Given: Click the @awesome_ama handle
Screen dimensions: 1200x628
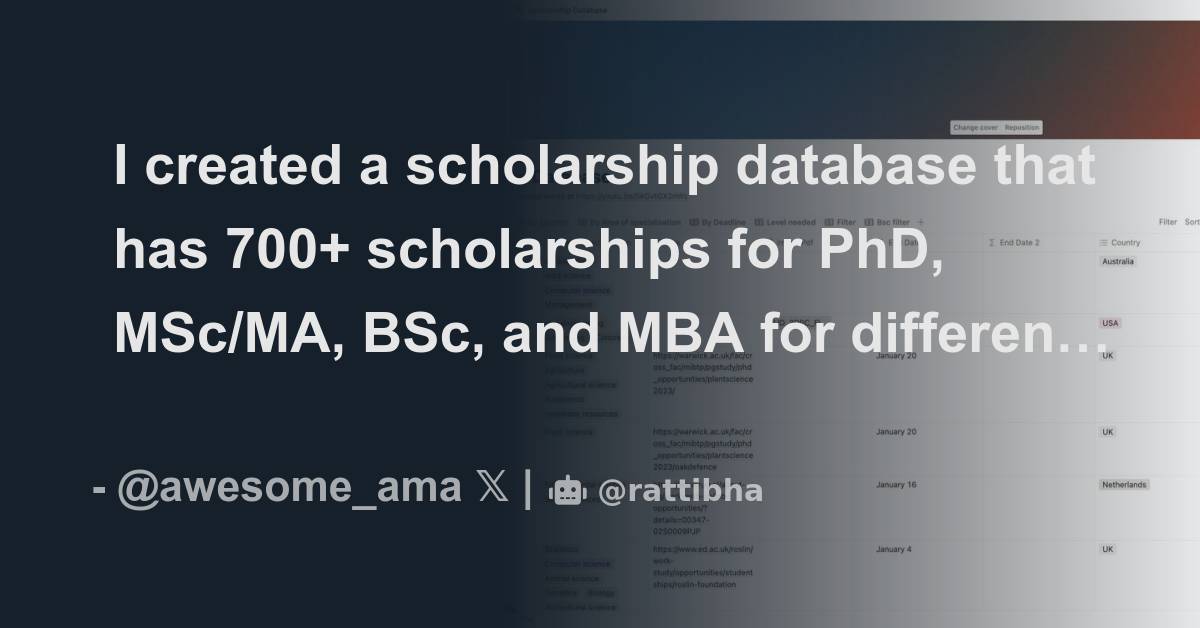Looking at the screenshot, I should point(289,489).
